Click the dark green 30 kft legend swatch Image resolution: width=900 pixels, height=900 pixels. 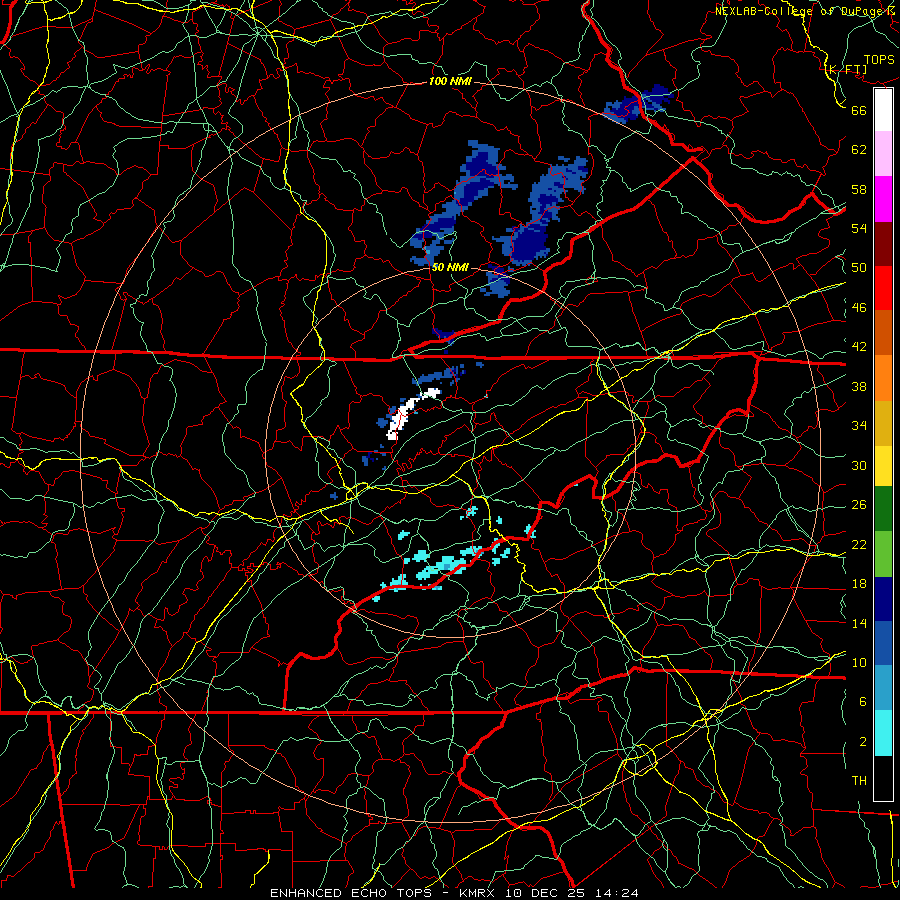coord(883,509)
